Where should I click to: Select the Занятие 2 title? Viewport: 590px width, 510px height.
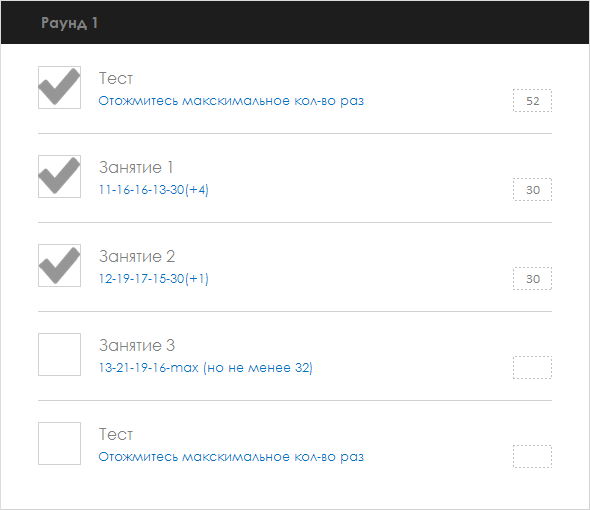click(x=137, y=256)
